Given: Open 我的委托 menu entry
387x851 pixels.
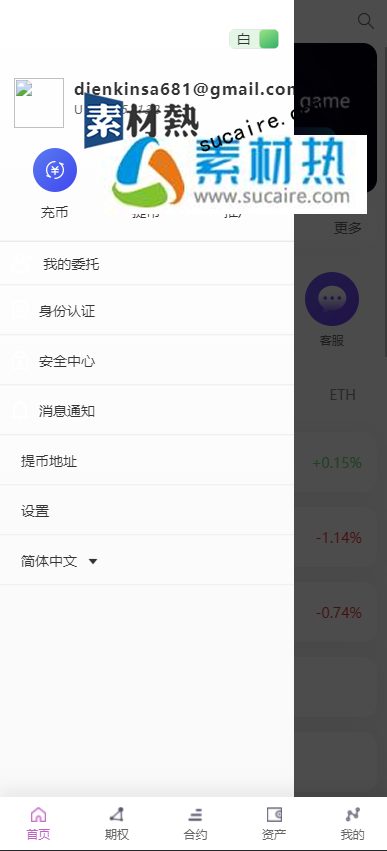Looking at the screenshot, I should 147,264.
